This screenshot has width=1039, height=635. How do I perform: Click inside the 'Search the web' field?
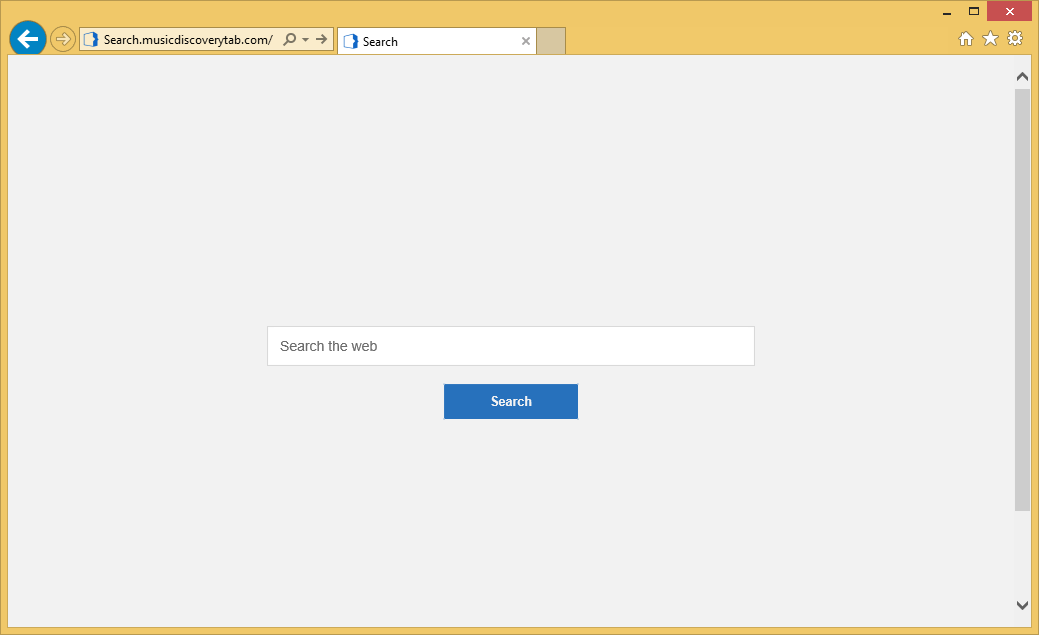[510, 346]
